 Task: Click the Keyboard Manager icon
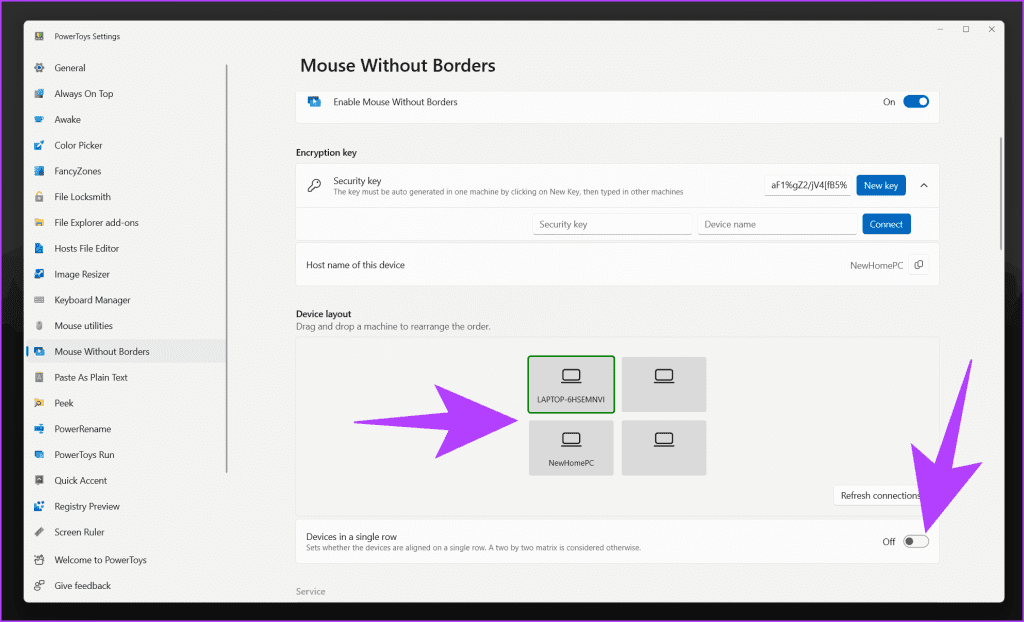point(39,300)
